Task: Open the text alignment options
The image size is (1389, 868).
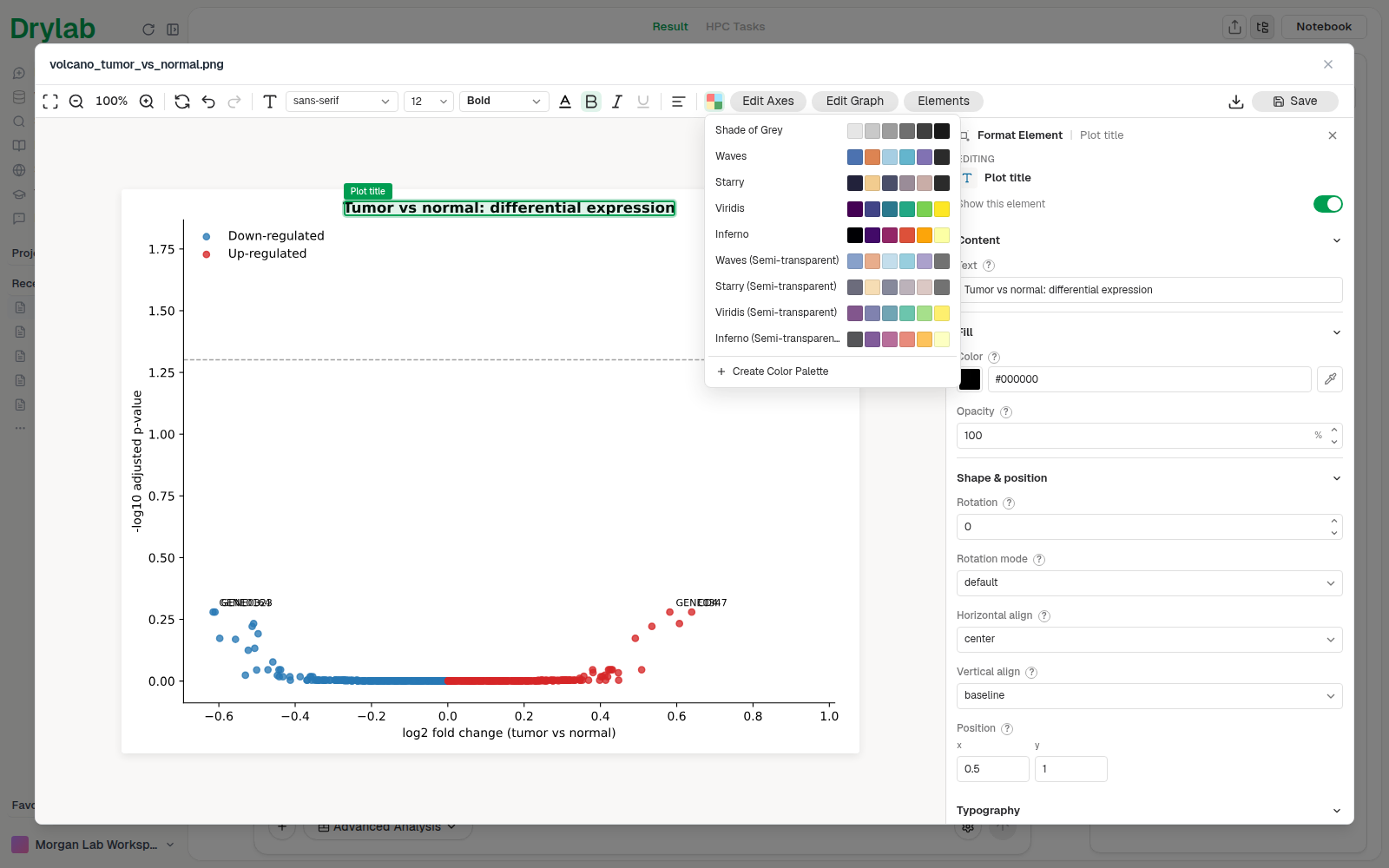Action: pyautogui.click(x=679, y=102)
